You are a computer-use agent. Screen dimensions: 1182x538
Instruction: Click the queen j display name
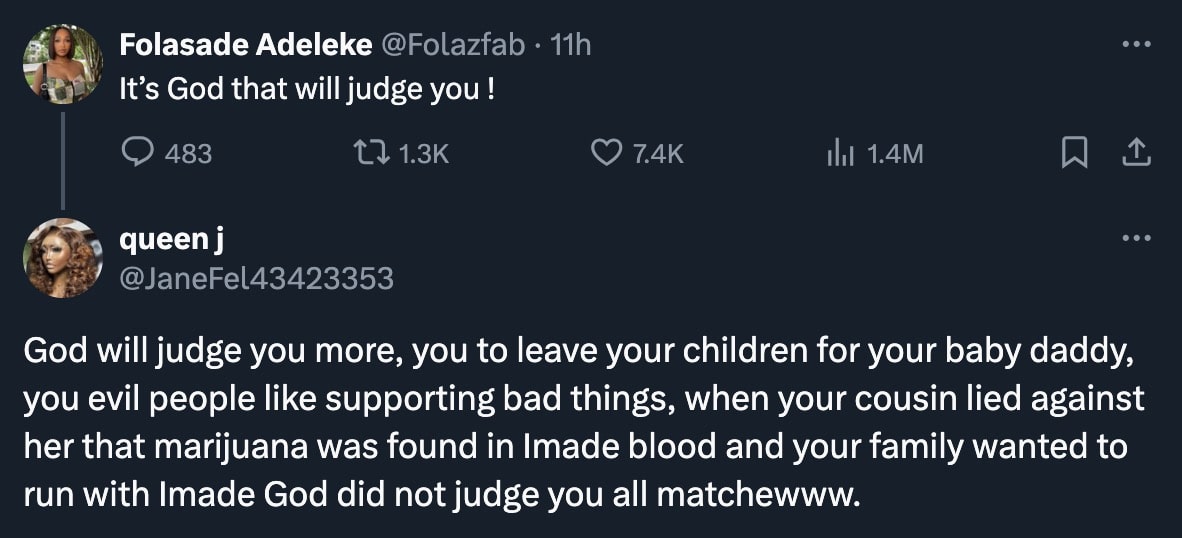[172, 240]
